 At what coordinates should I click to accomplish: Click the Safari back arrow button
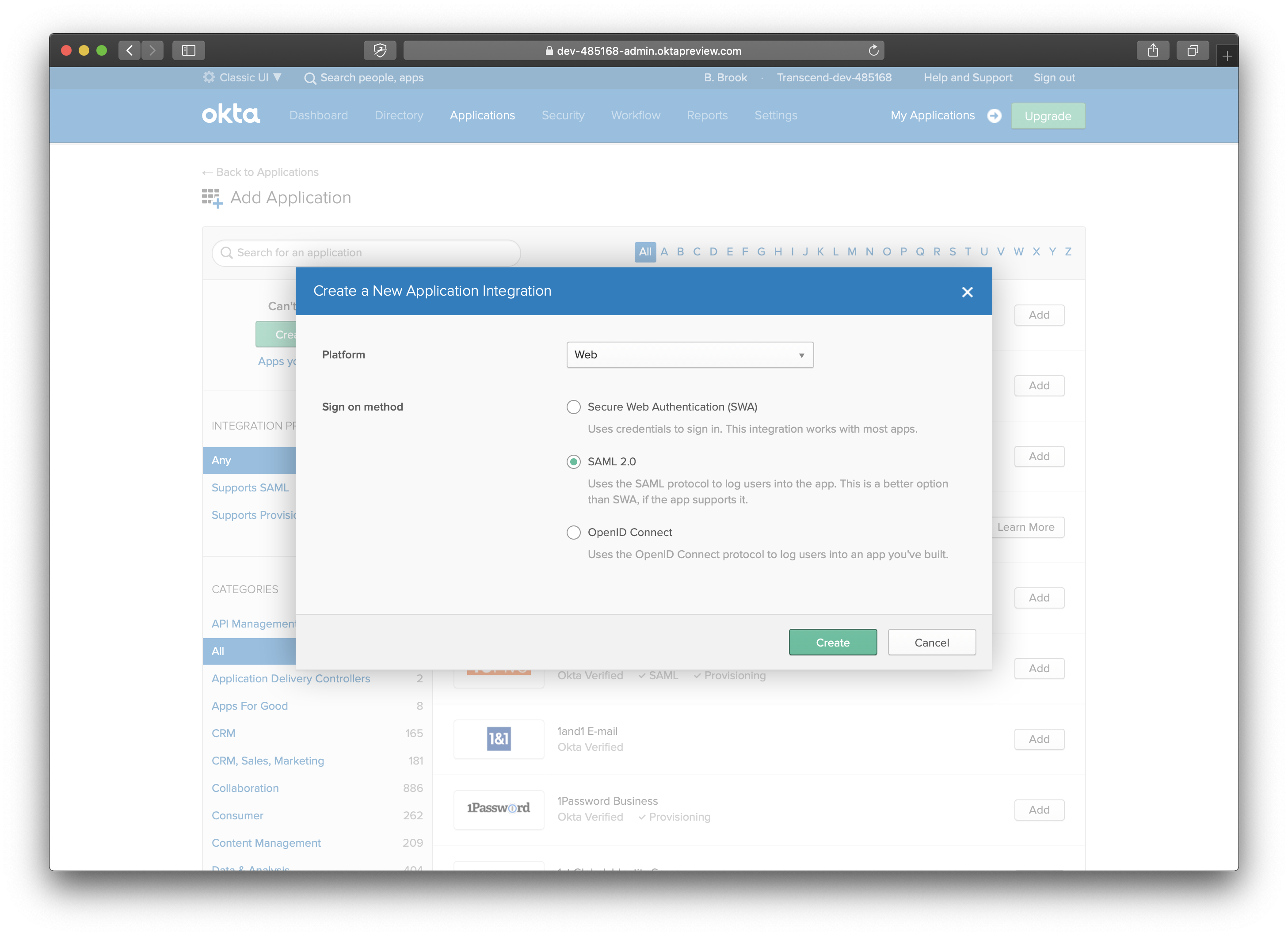130,50
